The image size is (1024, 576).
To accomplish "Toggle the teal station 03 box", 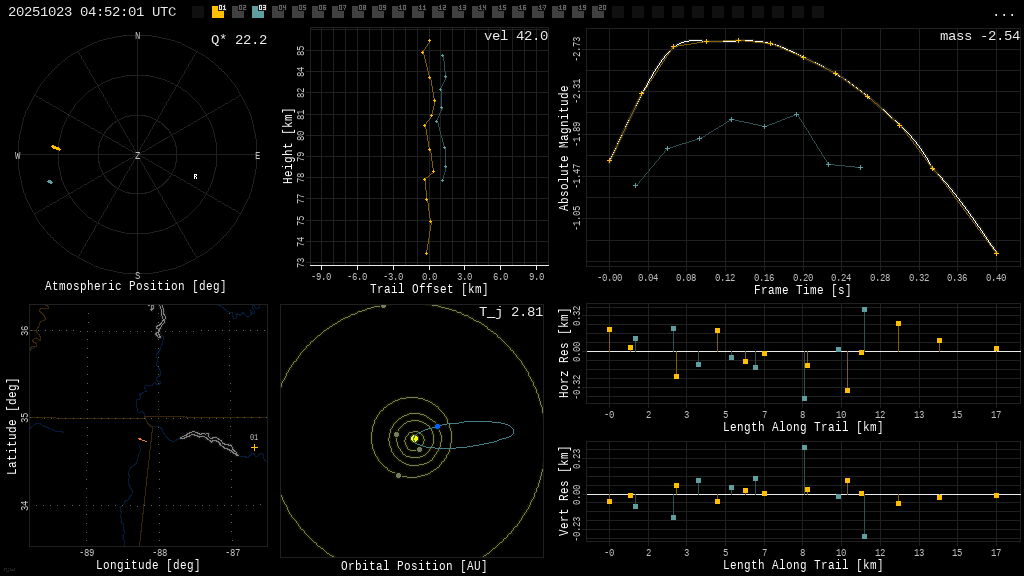I will [258, 12].
